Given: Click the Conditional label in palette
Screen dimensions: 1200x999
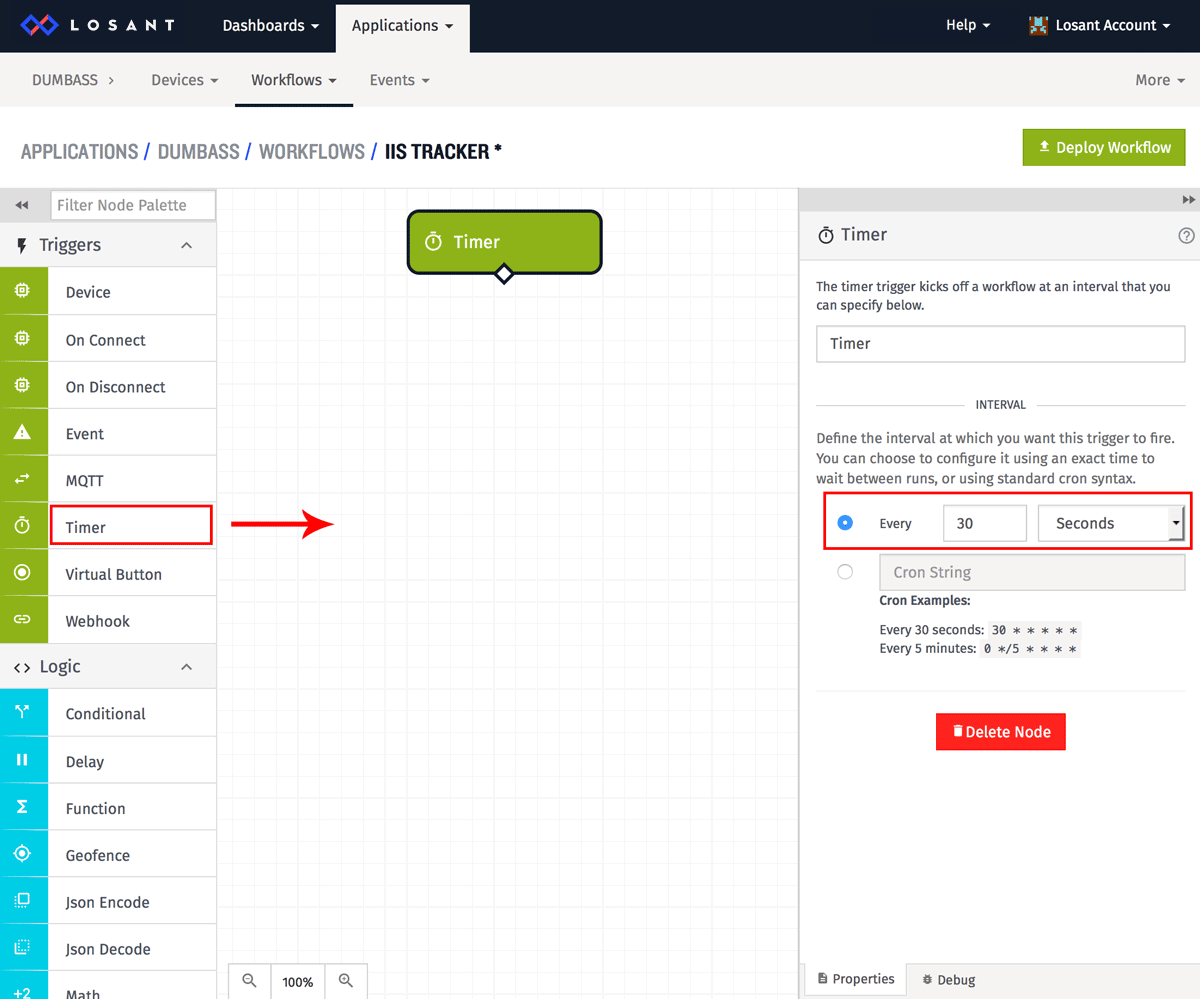Looking at the screenshot, I should (x=106, y=714).
